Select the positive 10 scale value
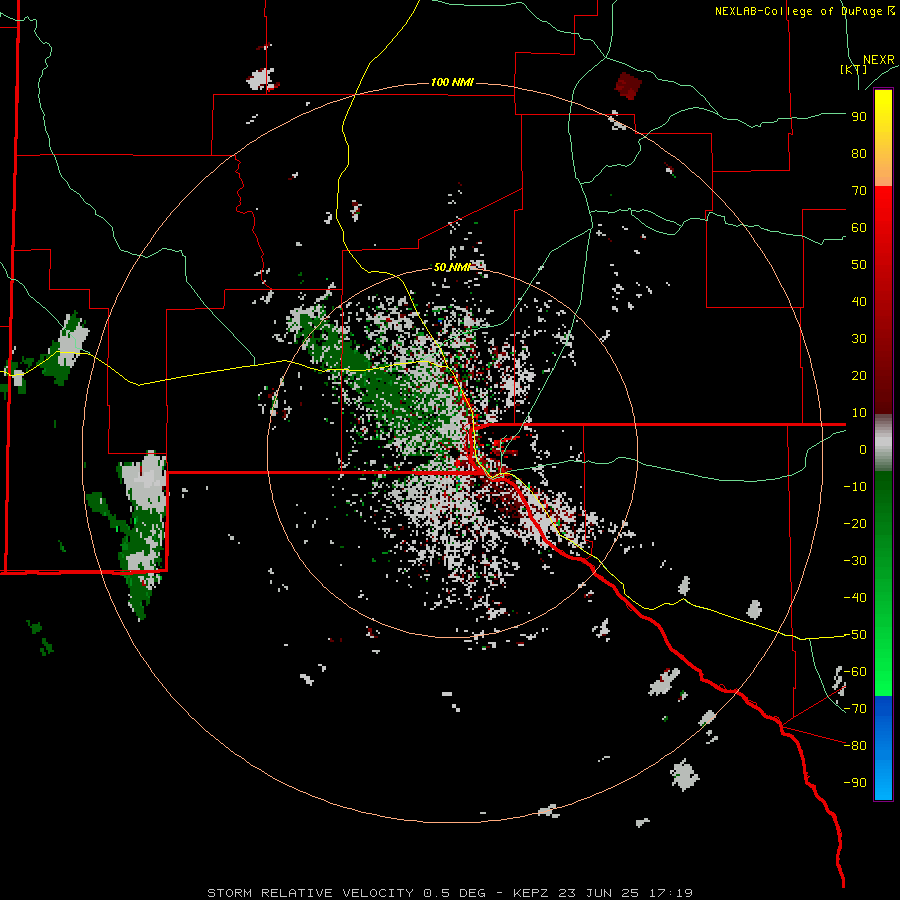The image size is (900, 900). coord(859,413)
